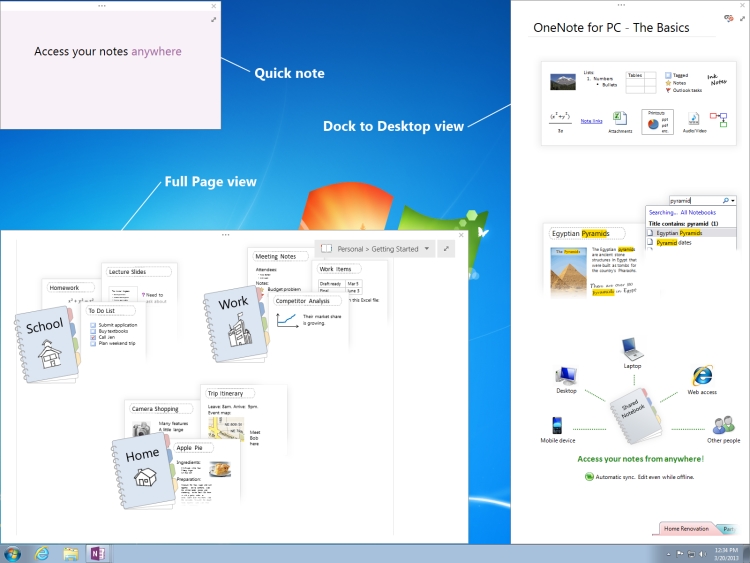Click "Access your notes anywhere" text in Quick note
The height and width of the screenshot is (563, 750).
[108, 52]
